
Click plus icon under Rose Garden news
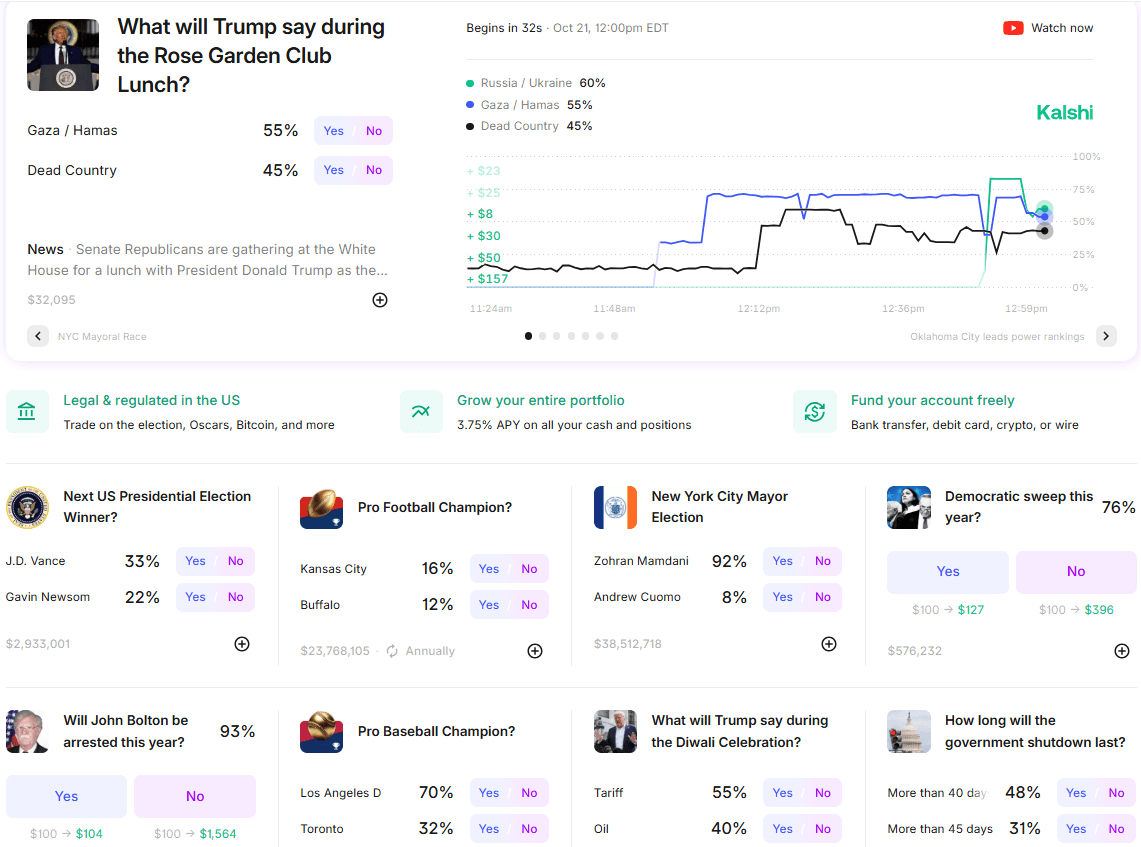click(x=380, y=300)
